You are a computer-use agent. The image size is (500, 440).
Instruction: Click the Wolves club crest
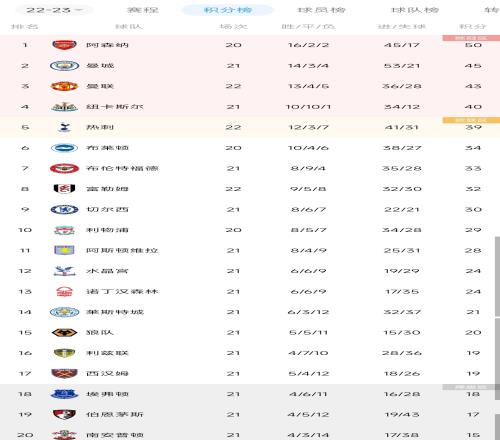point(64,333)
